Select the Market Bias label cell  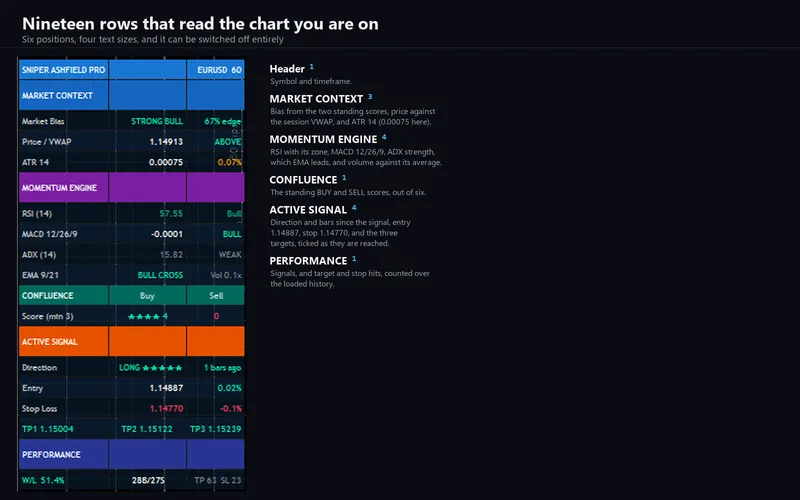43,121
